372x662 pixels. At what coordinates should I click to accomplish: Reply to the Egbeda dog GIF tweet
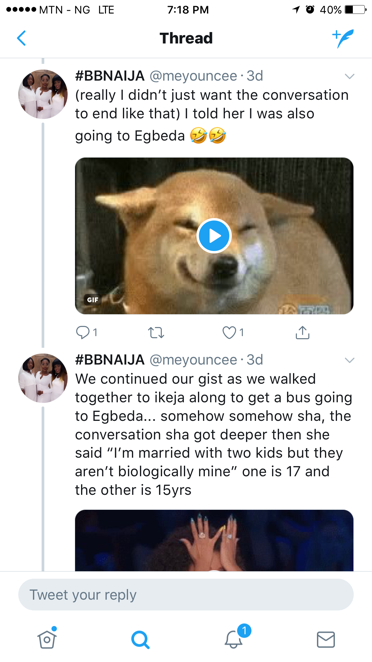[x=86, y=333]
